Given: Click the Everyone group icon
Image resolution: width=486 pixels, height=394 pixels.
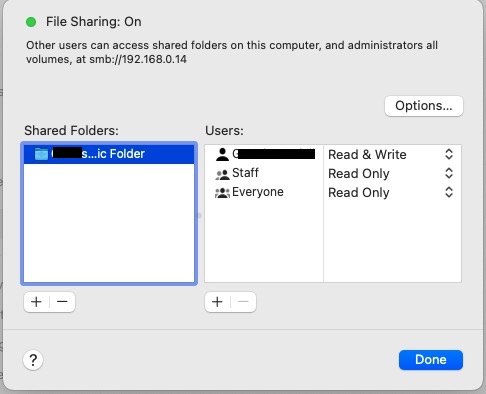Looking at the screenshot, I should tap(222, 193).
